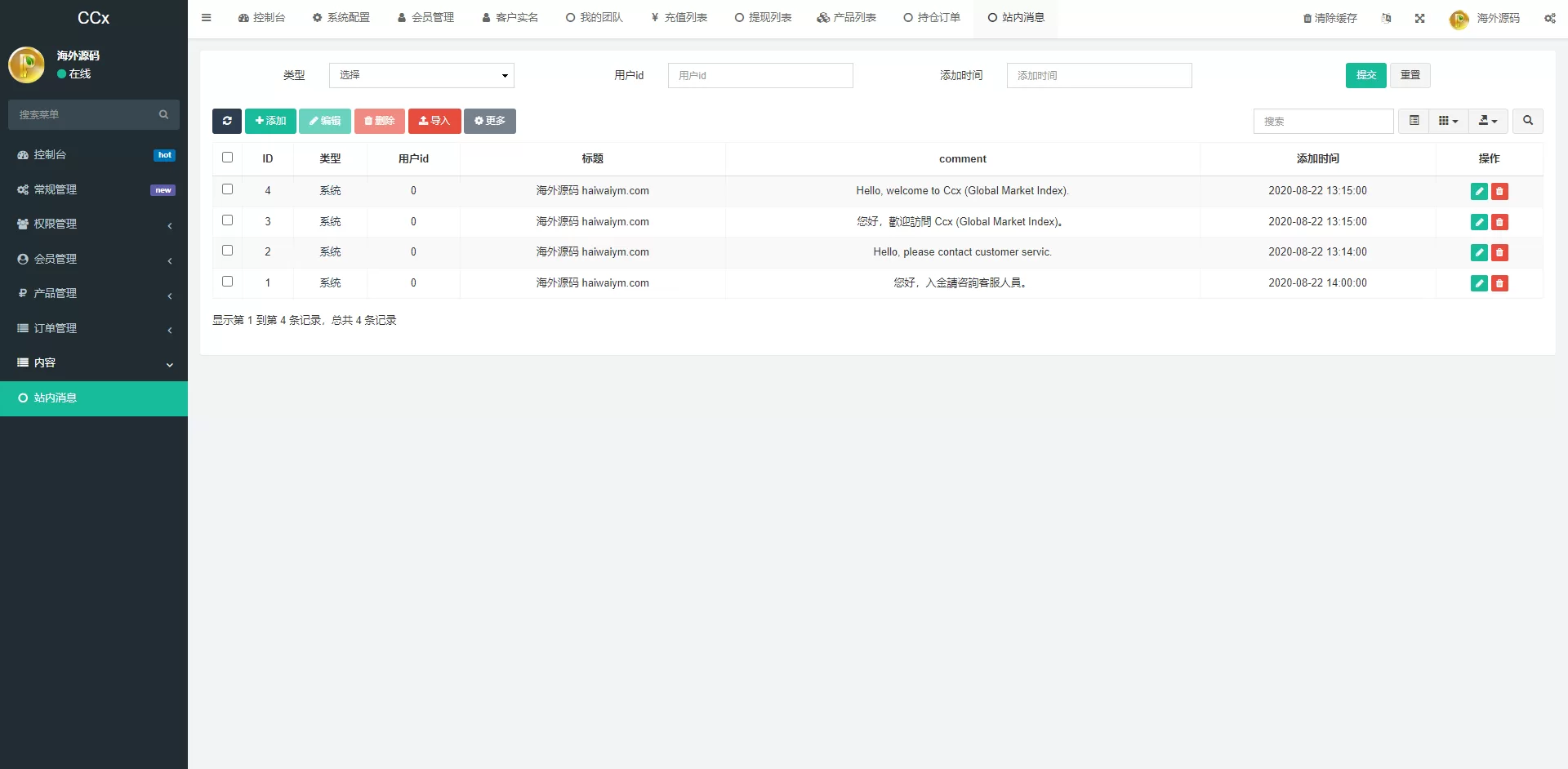1568x769 pixels.
Task: Click the language switch icon in the top bar
Action: point(1386,18)
